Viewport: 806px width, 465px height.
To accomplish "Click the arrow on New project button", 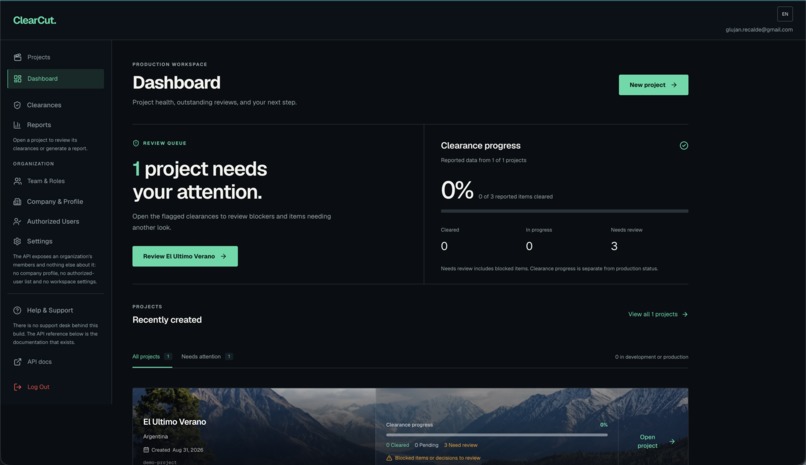I will click(674, 85).
